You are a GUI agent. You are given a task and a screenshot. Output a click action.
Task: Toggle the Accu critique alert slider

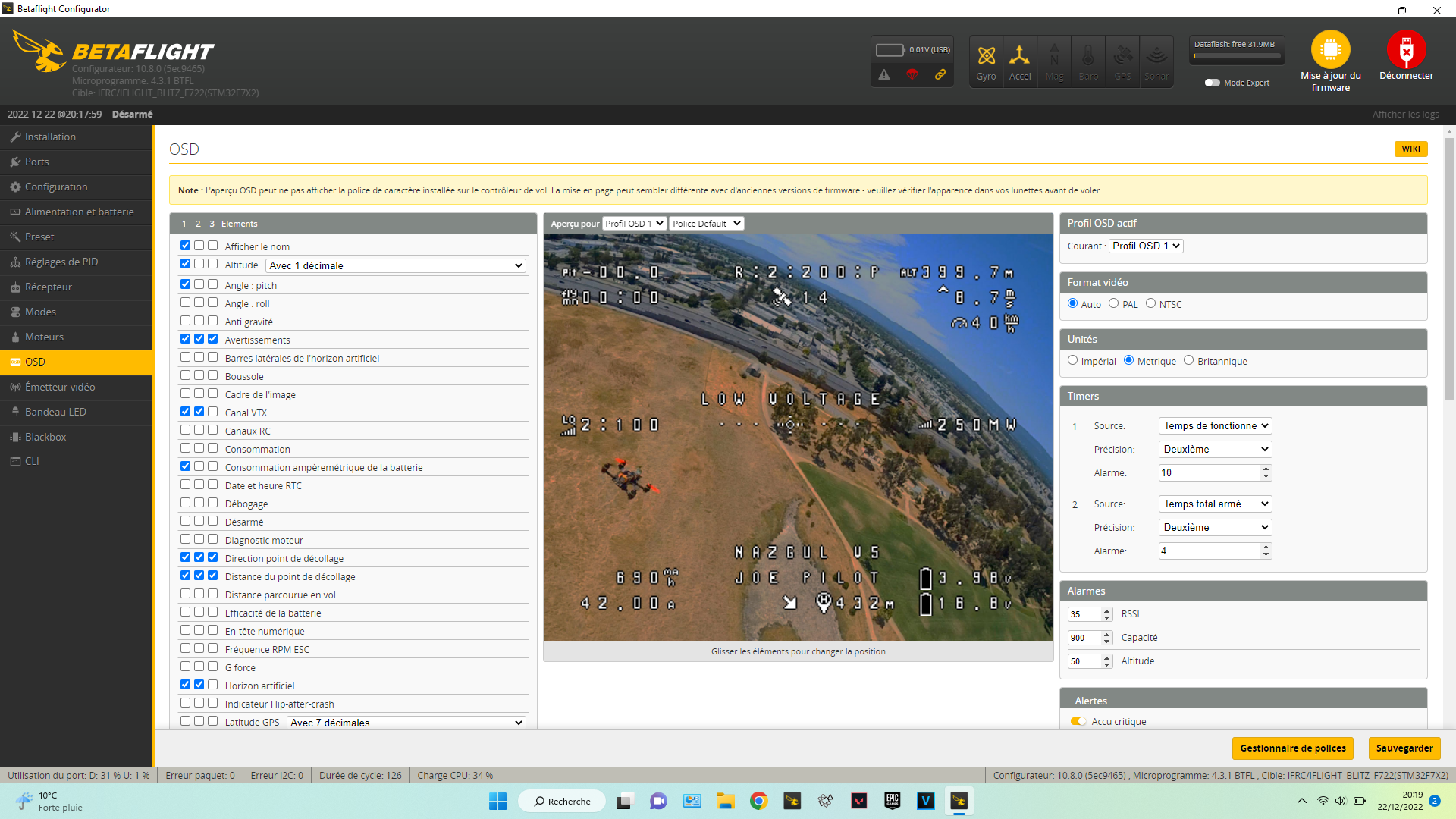(x=1078, y=722)
